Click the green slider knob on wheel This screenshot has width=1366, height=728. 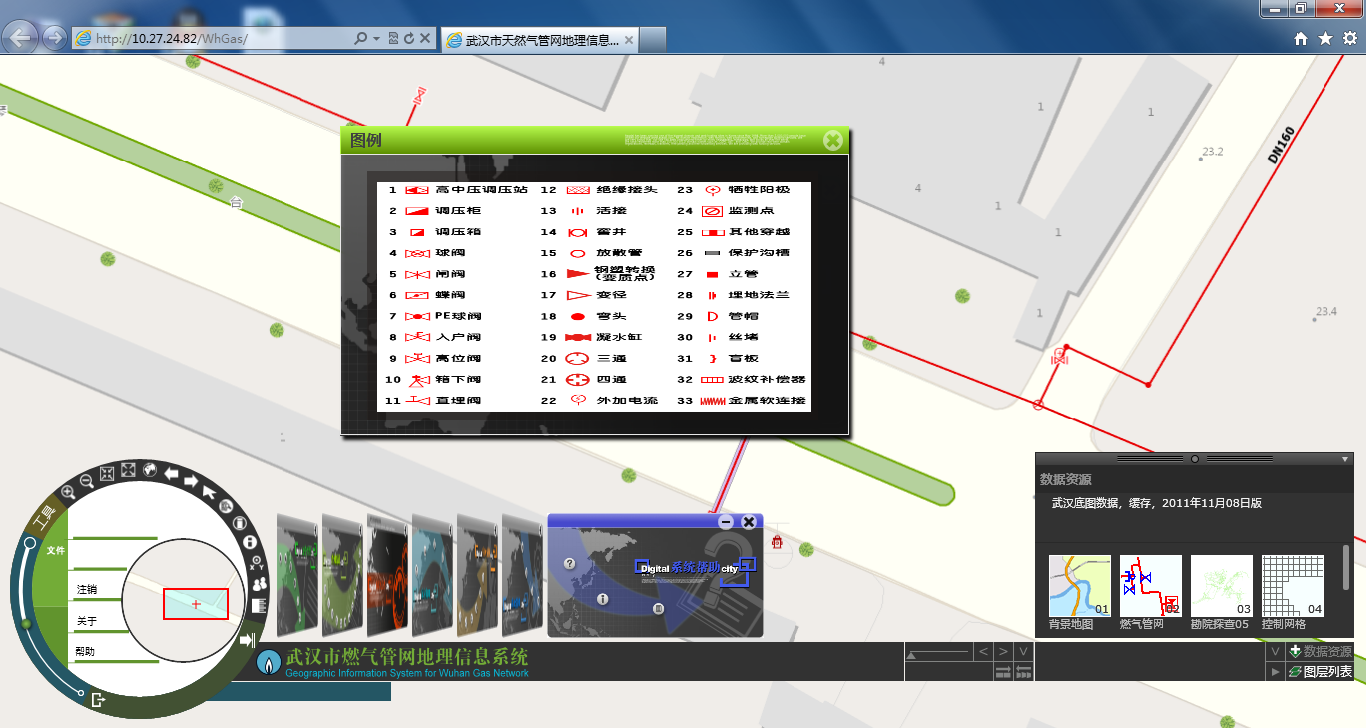point(27,624)
